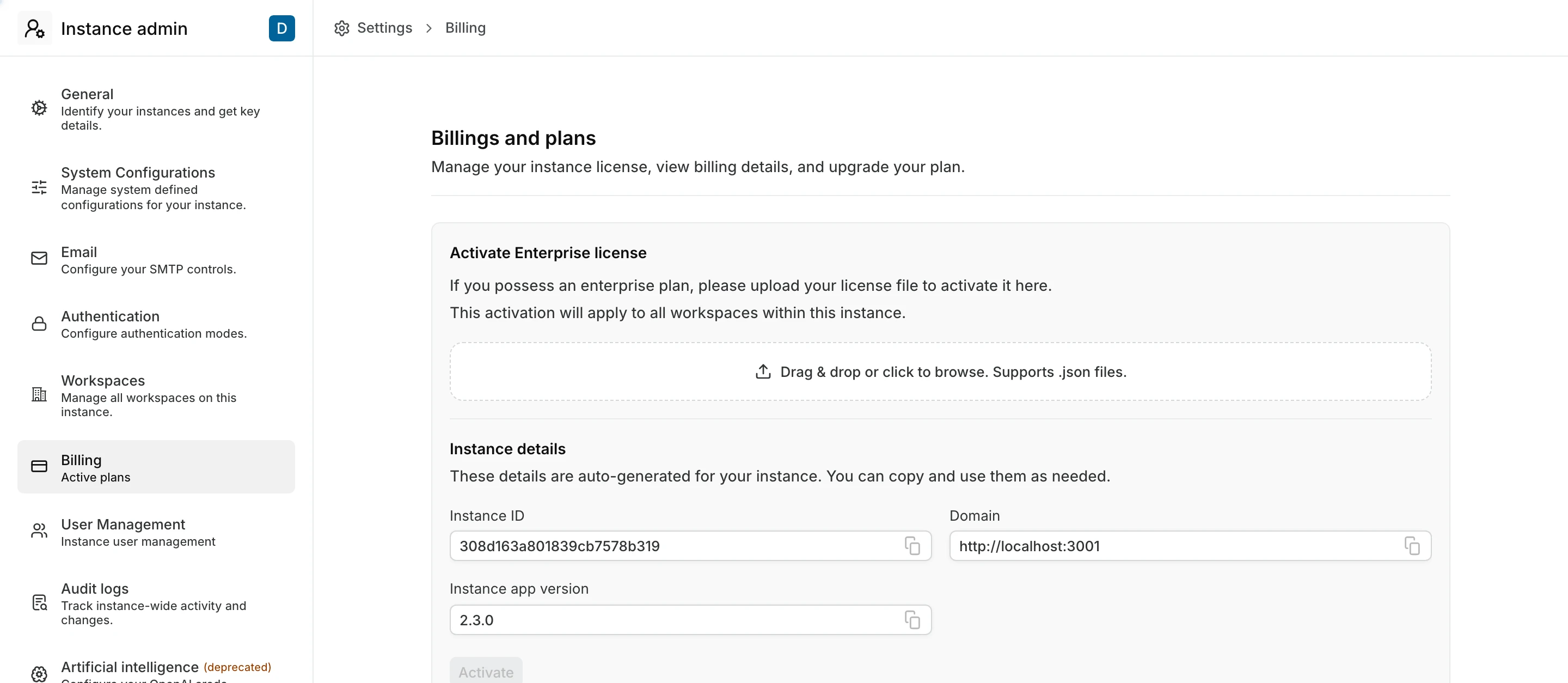1568x683 pixels.
Task: Click the User Management people icon
Action: pyautogui.click(x=39, y=531)
